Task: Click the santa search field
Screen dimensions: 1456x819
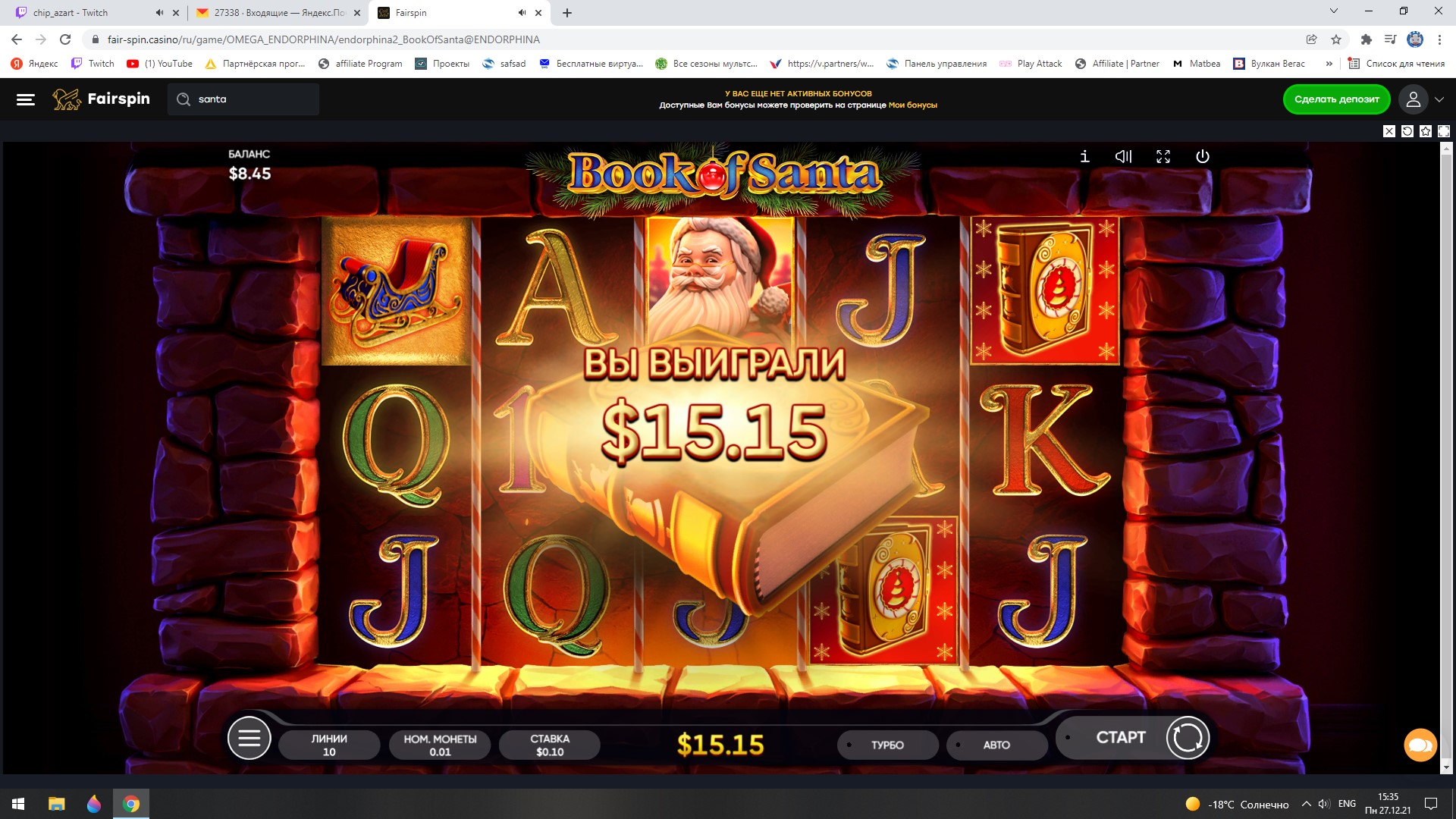Action: click(243, 99)
